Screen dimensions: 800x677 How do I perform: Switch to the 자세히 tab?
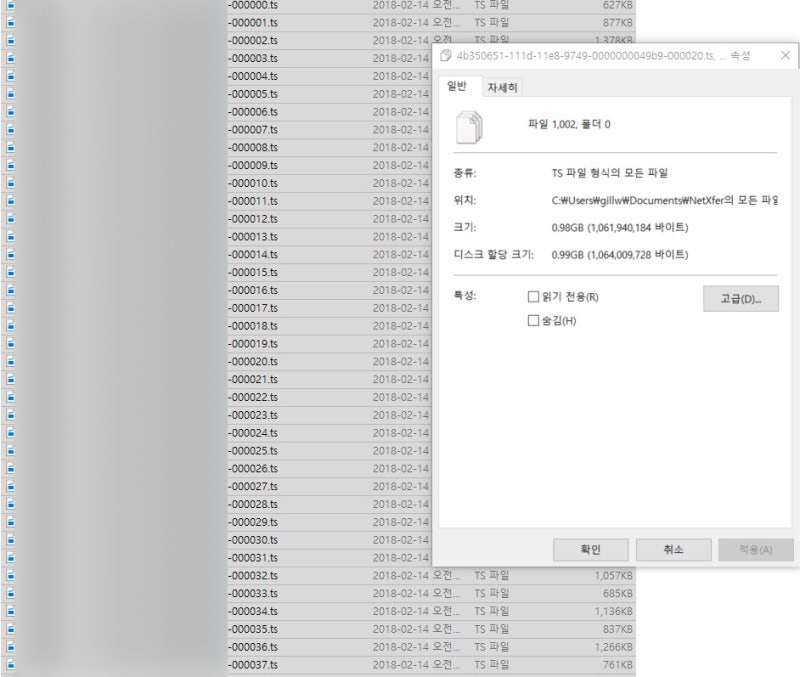pyautogui.click(x=502, y=87)
